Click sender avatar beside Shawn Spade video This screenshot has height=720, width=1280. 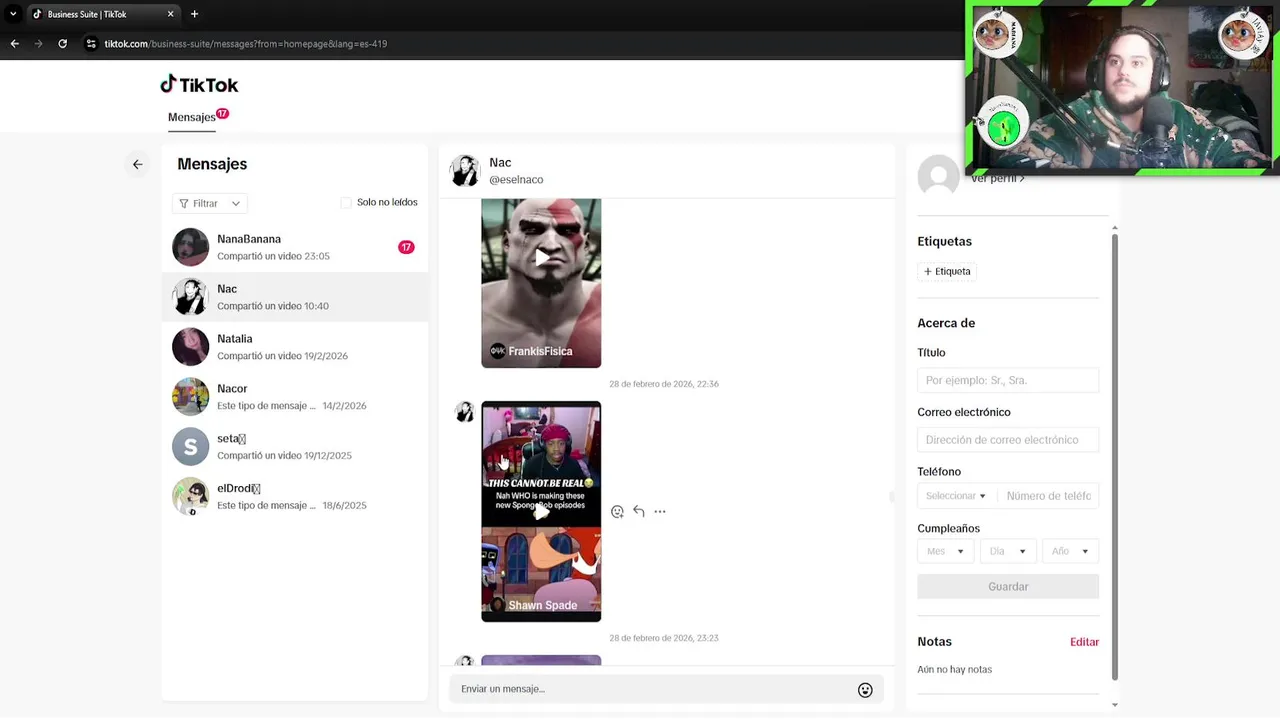pyautogui.click(x=465, y=412)
